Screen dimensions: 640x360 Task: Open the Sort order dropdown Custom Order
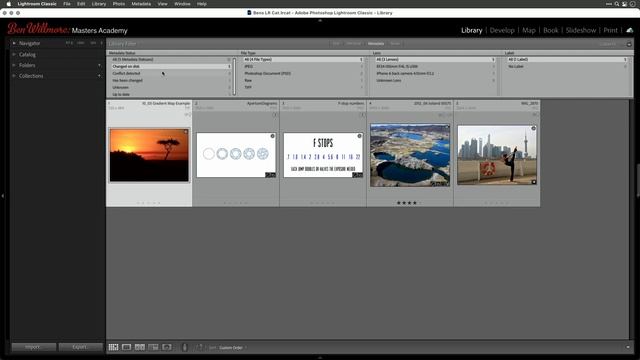232,348
